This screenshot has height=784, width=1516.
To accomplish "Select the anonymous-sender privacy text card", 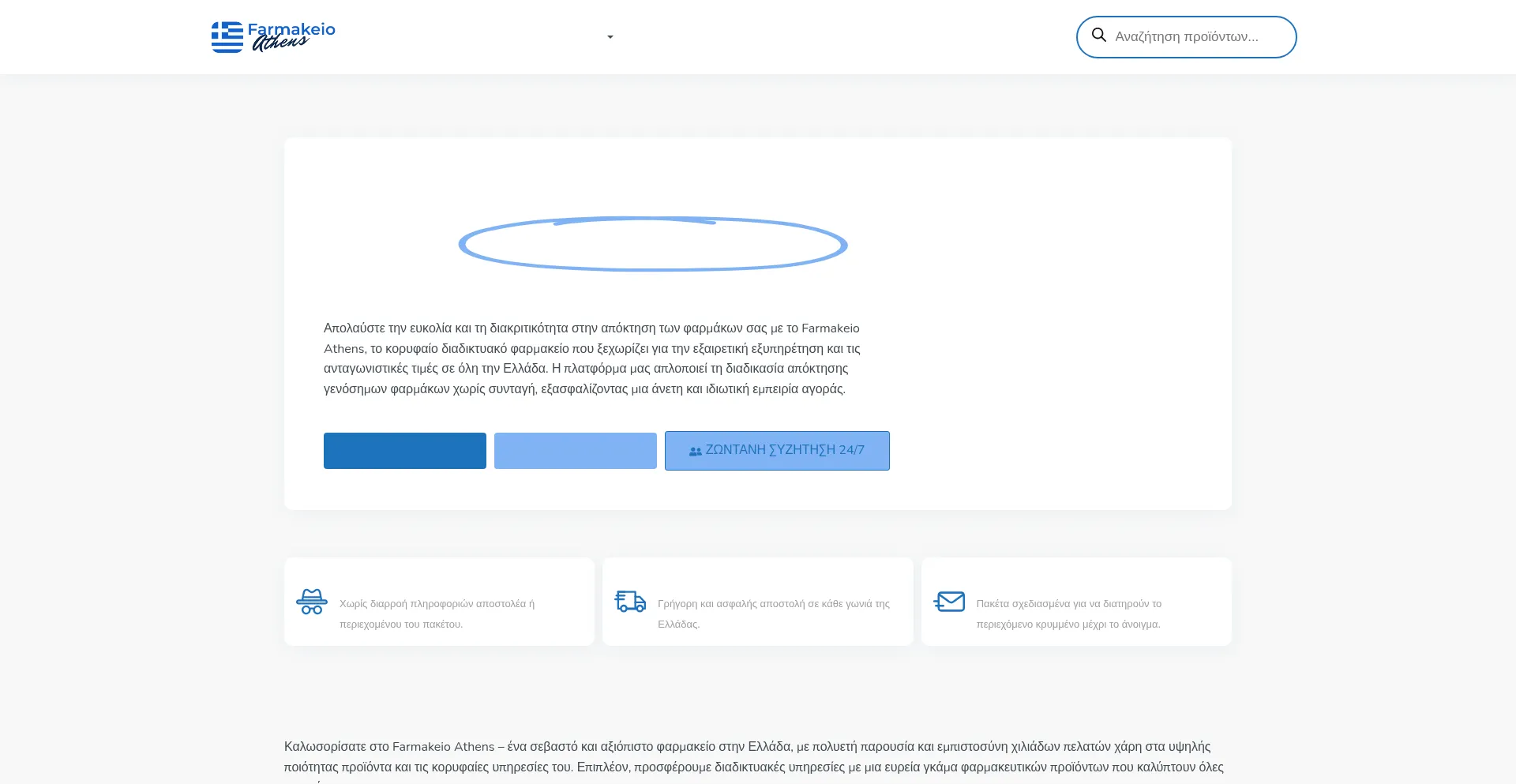I will pos(437,613).
